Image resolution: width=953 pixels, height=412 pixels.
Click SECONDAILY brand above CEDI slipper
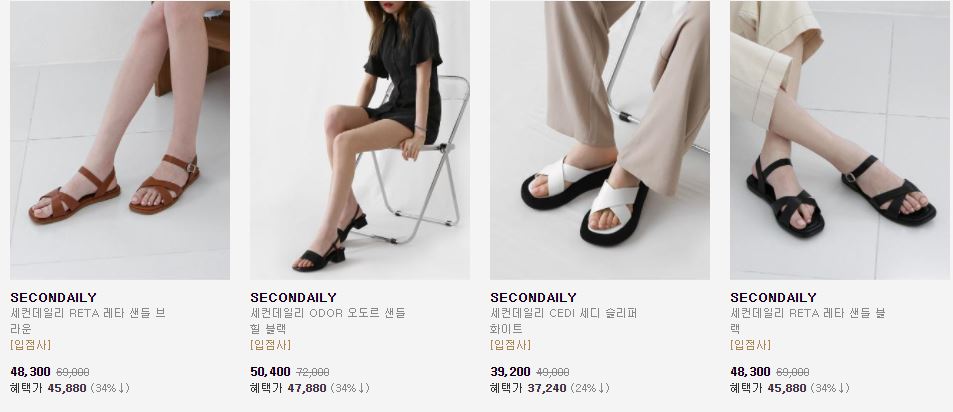coord(534,297)
